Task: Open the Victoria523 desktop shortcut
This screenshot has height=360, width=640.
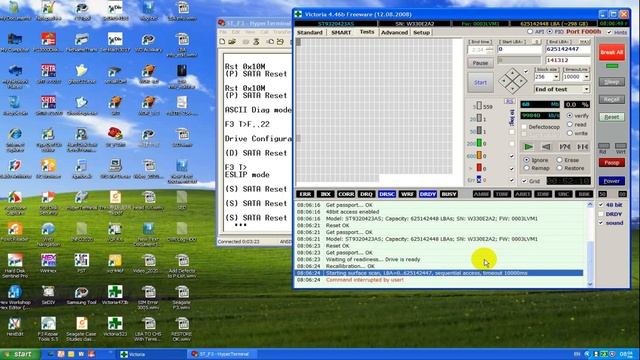Action: pos(115,326)
